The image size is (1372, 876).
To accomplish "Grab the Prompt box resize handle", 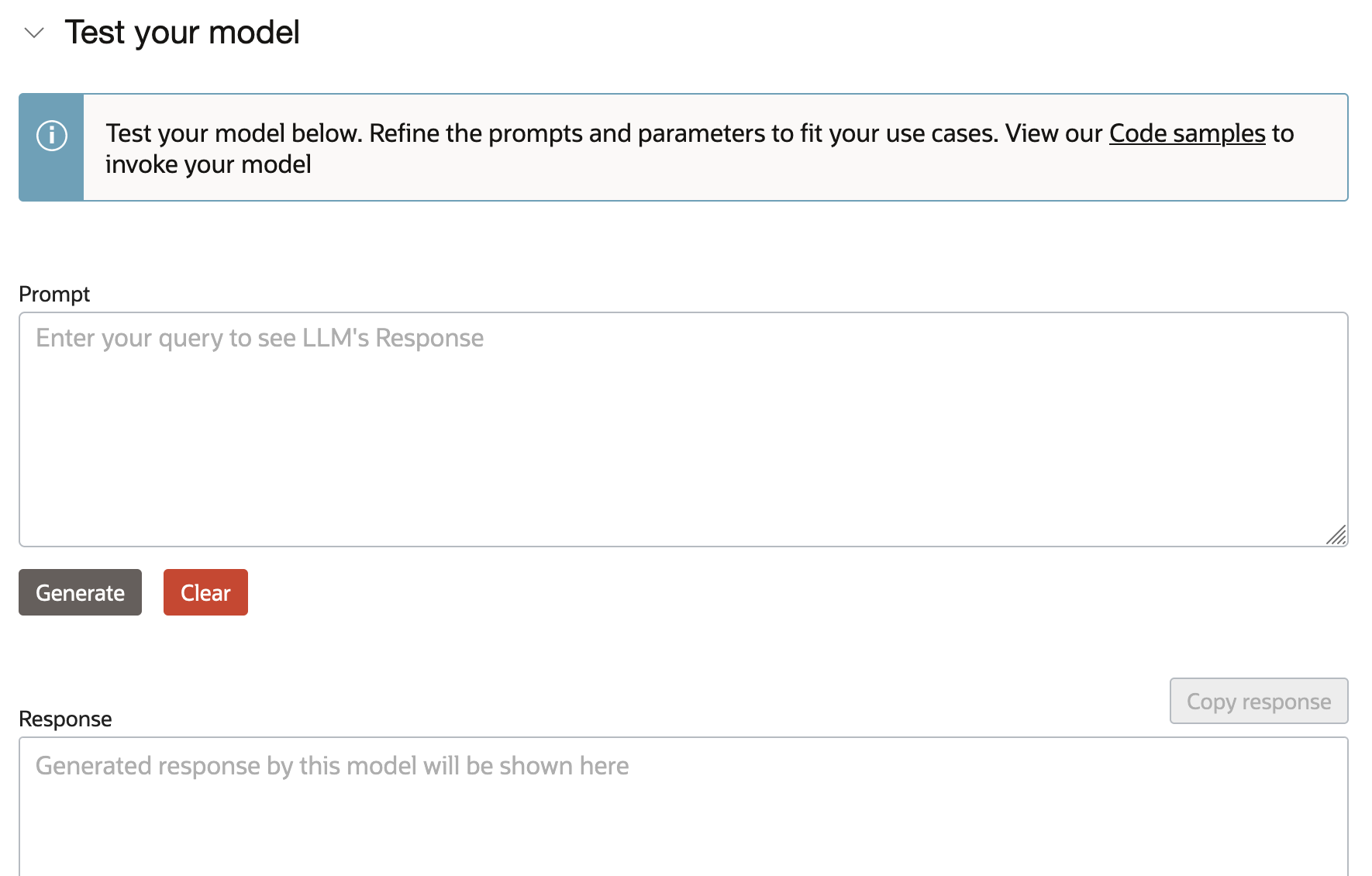I will point(1336,535).
